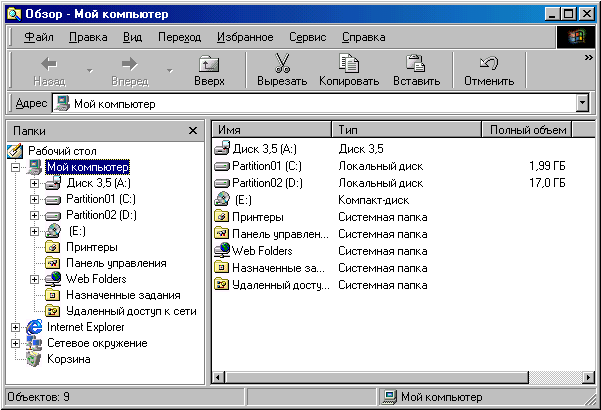
Task: Select Принтеры folder in the right pane
Action: tap(223, 217)
